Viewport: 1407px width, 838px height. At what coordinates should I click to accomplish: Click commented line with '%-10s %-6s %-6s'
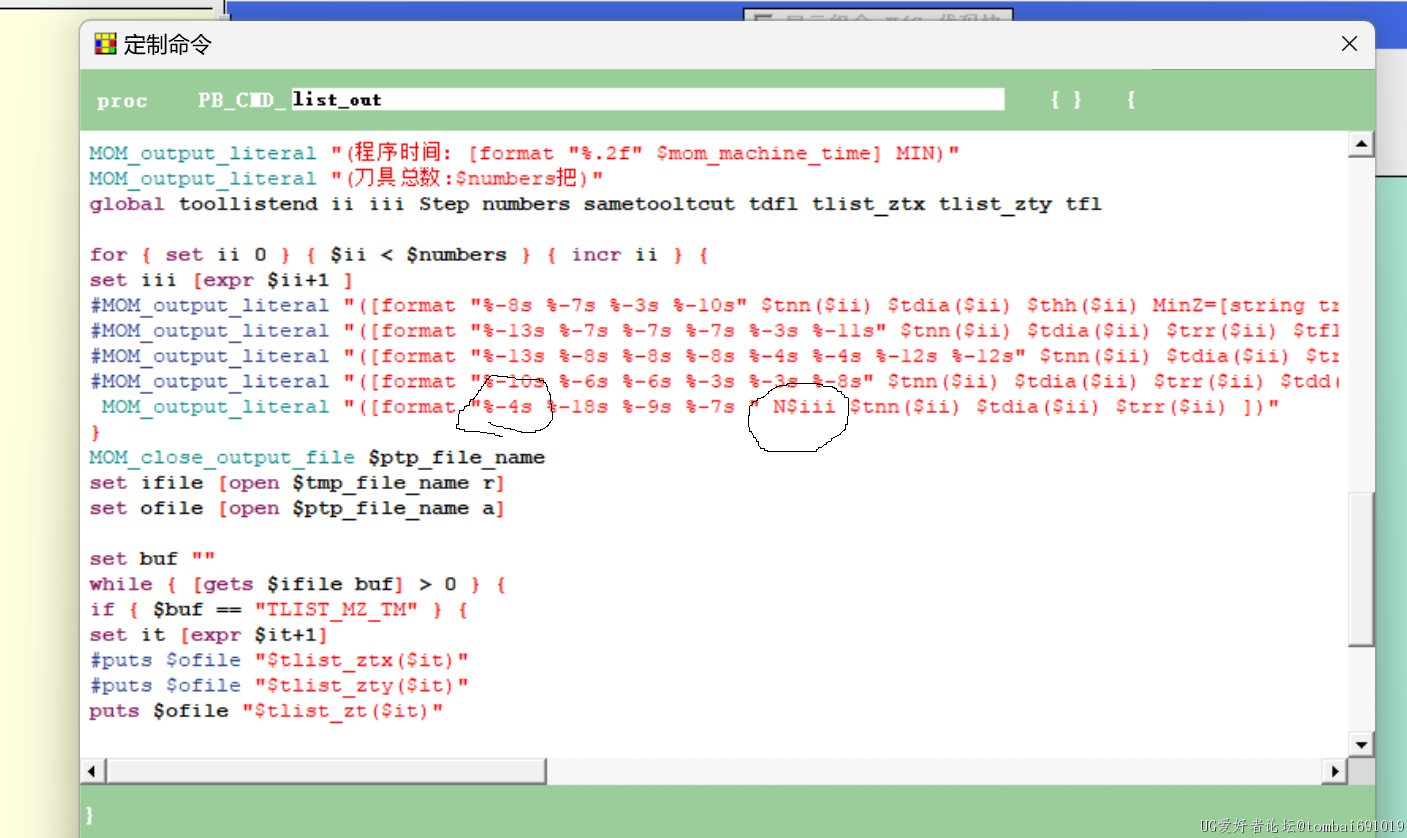tap(714, 382)
